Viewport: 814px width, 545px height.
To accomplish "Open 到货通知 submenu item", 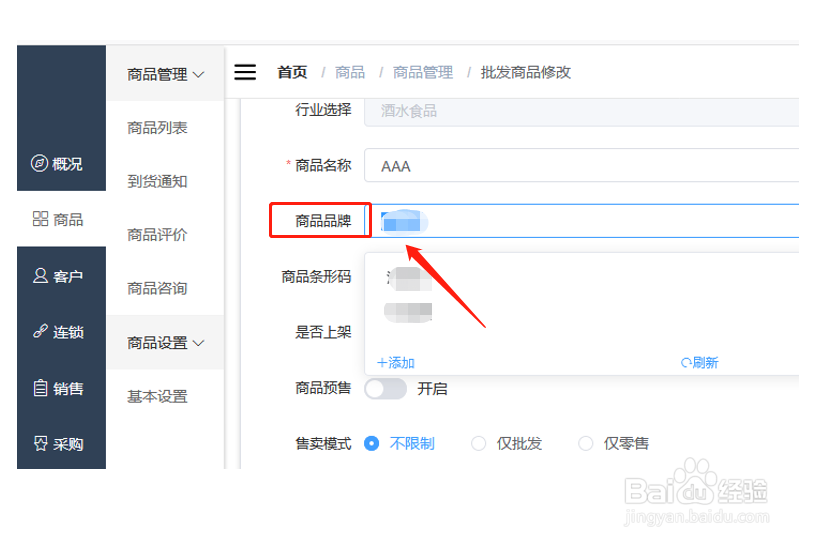I will coord(157,182).
